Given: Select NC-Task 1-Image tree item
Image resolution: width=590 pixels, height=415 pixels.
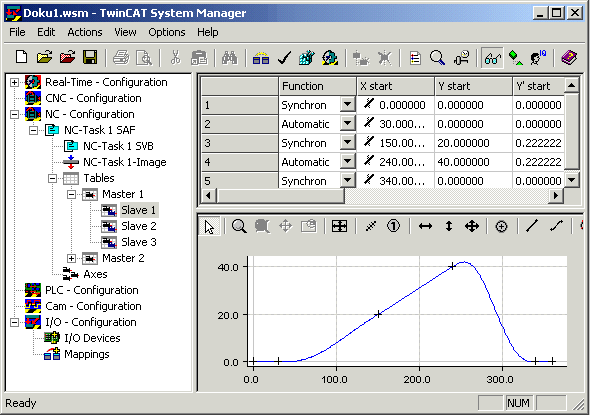Looking at the screenshot, I should (x=125, y=162).
